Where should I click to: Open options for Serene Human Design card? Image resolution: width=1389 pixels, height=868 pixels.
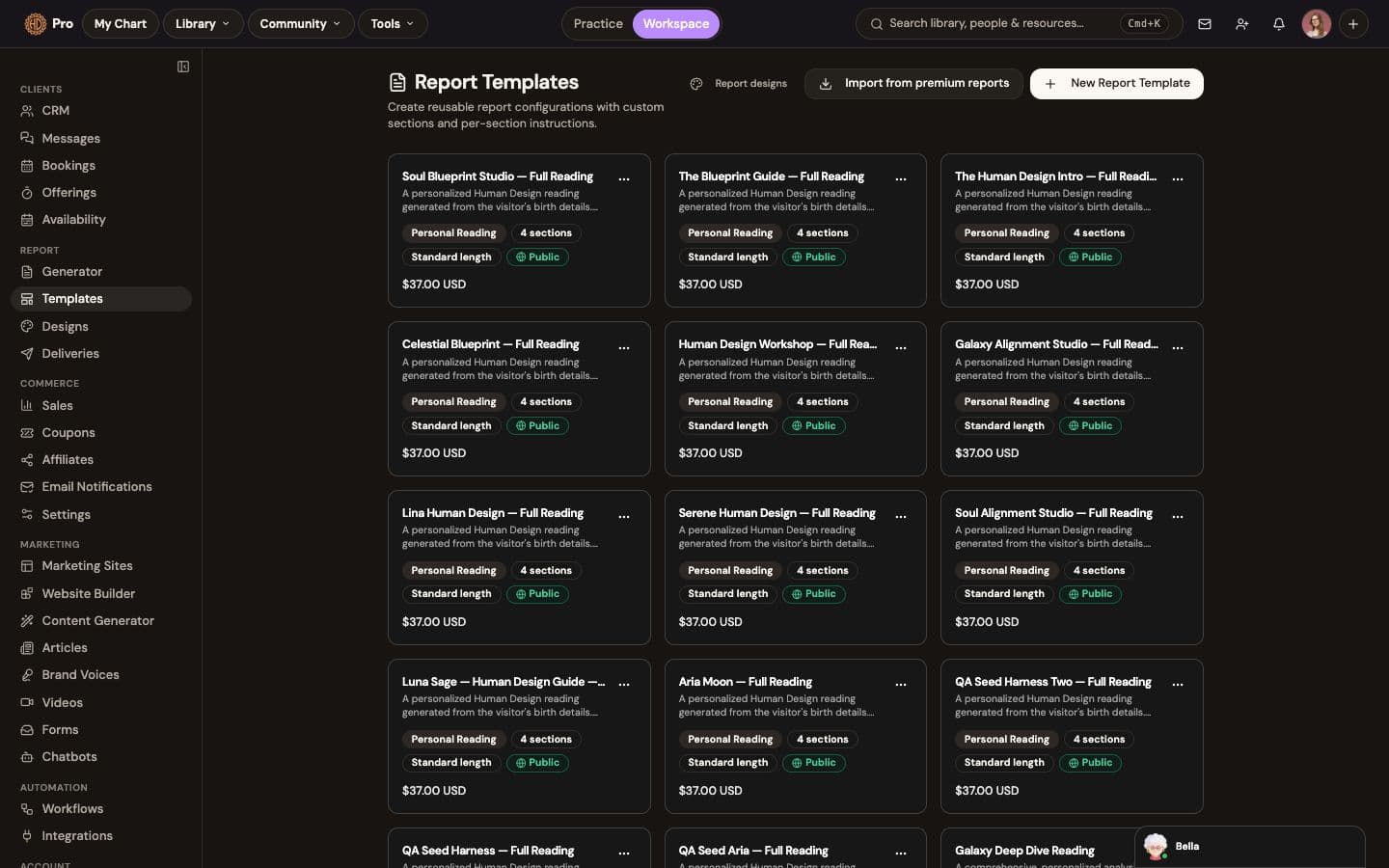[x=901, y=516]
